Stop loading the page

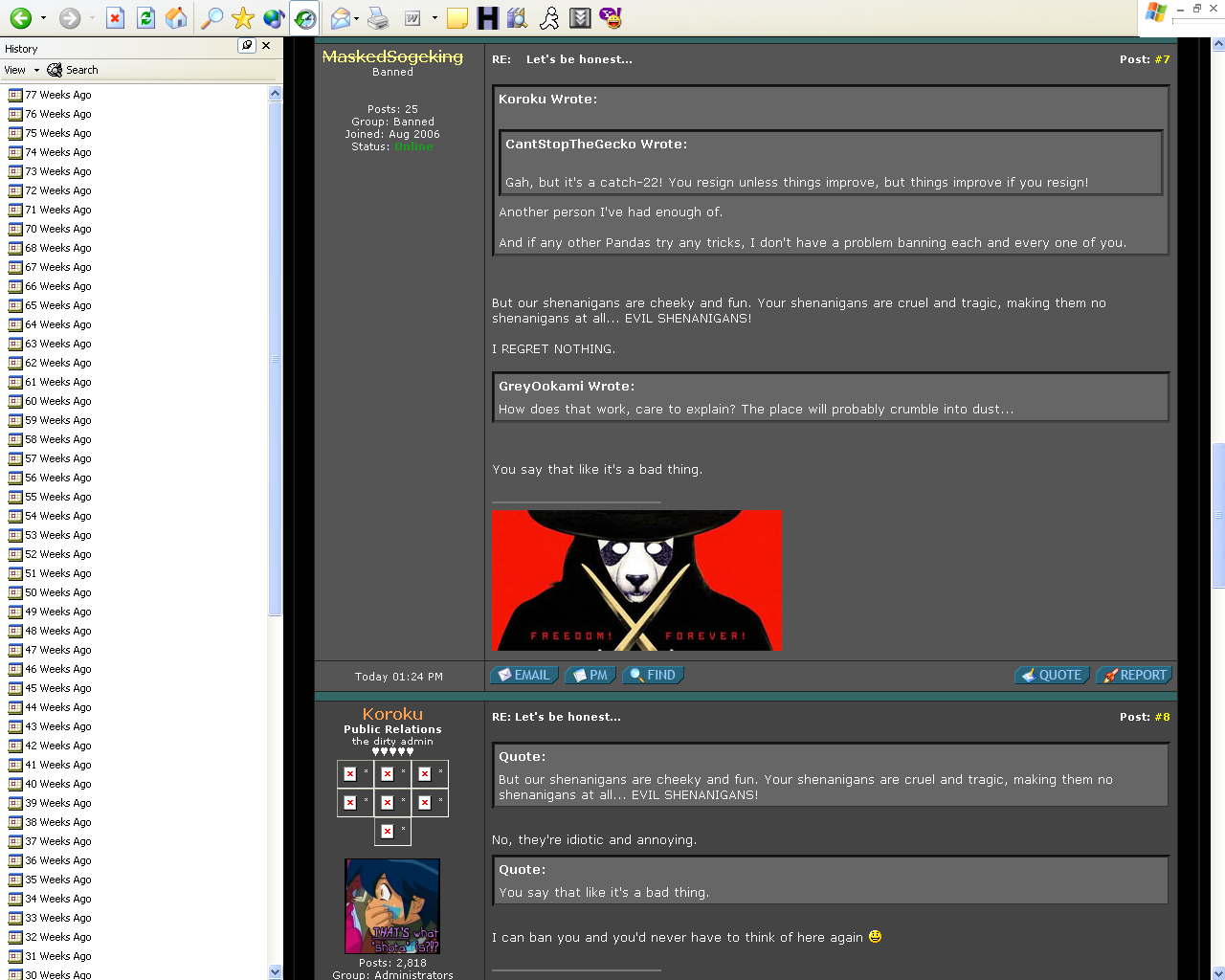click(115, 18)
